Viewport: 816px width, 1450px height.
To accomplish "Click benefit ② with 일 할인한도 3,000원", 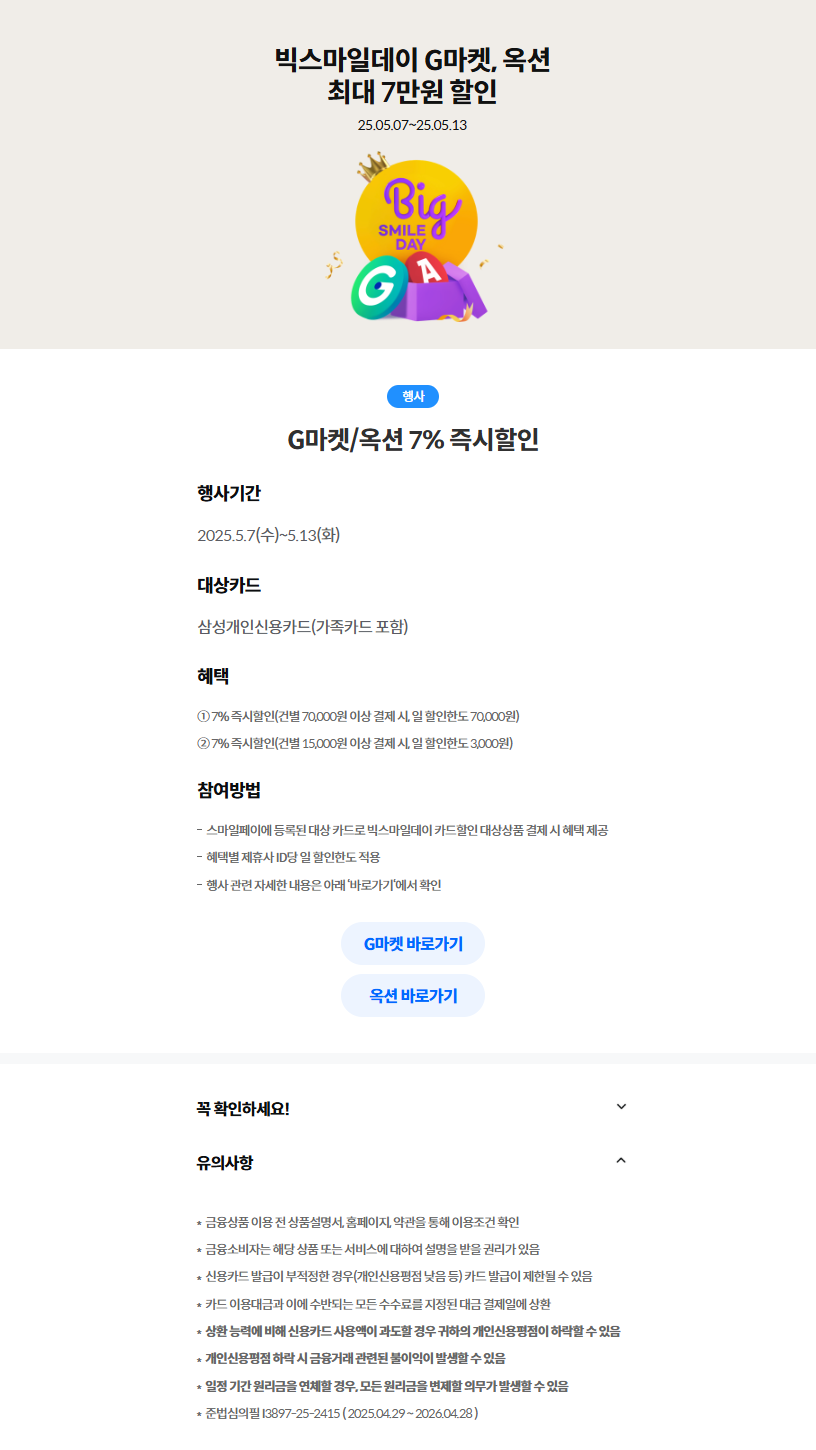I will click(x=355, y=743).
